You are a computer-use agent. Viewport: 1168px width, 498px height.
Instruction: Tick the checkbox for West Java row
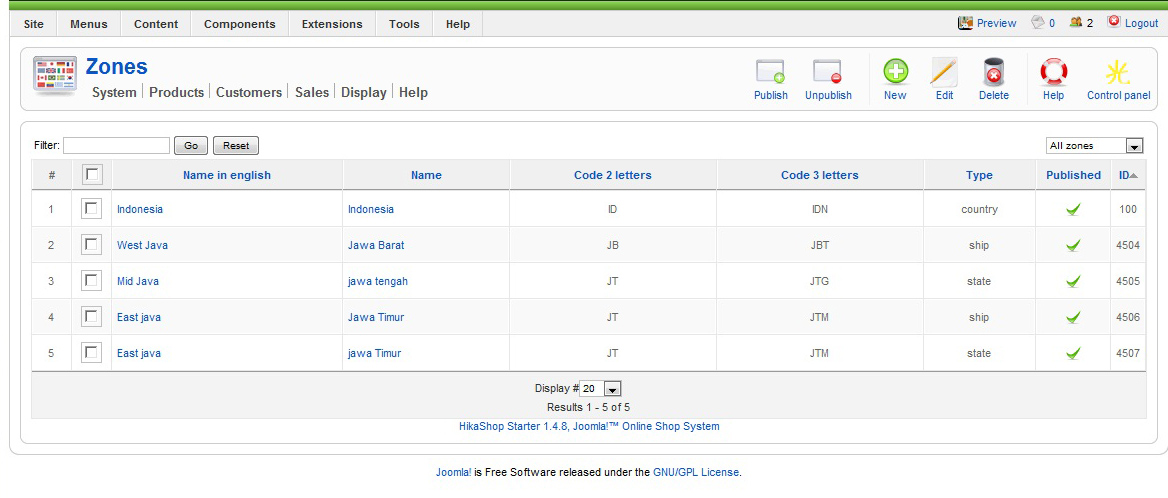coord(92,245)
